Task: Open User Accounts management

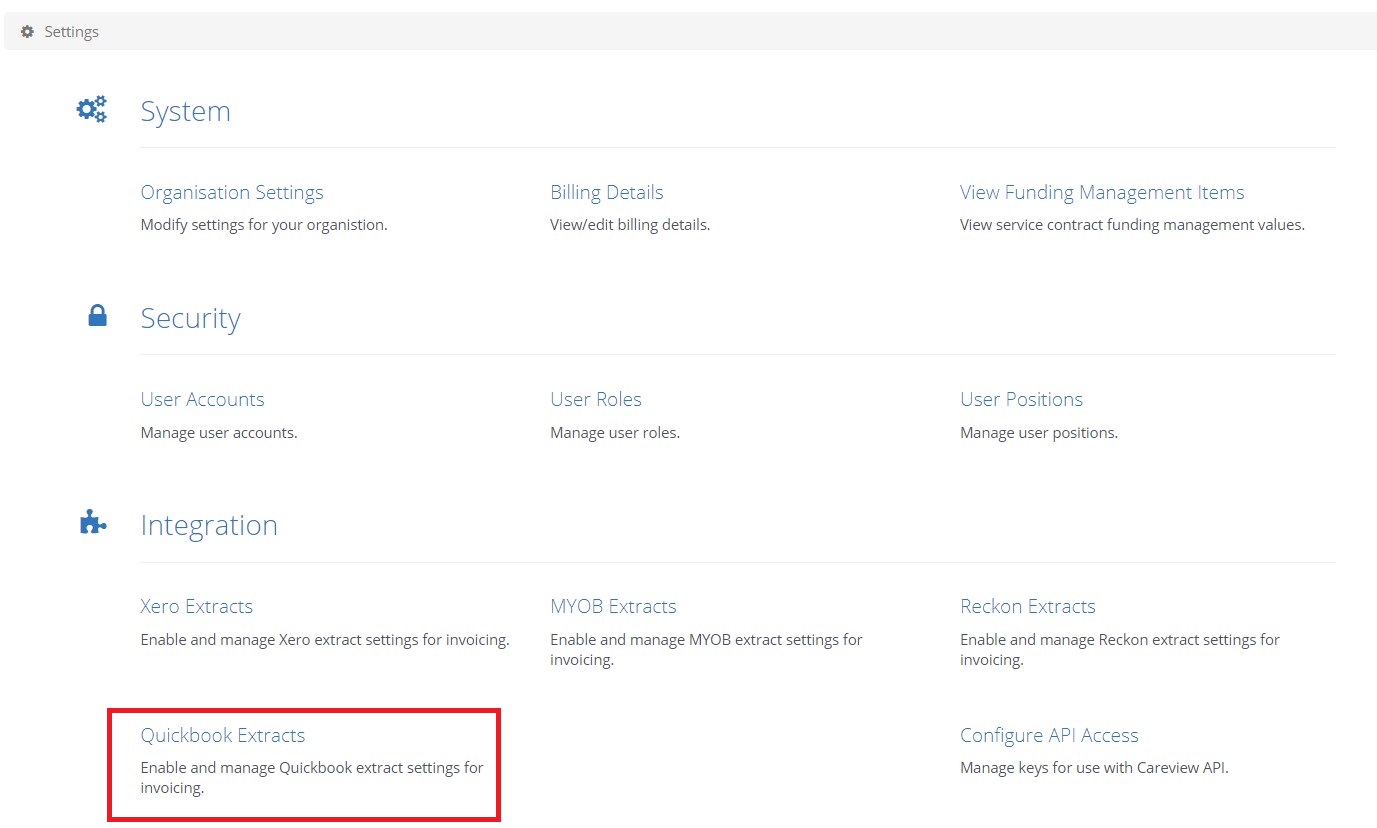Action: (x=202, y=399)
